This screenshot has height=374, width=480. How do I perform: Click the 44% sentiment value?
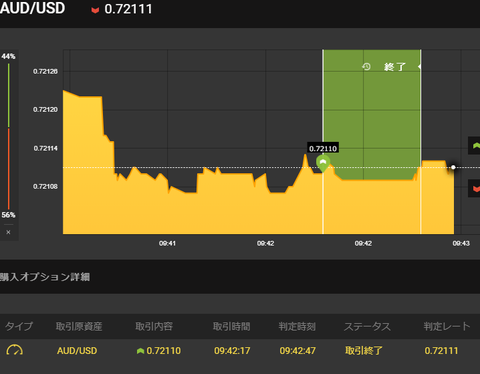tap(8, 56)
